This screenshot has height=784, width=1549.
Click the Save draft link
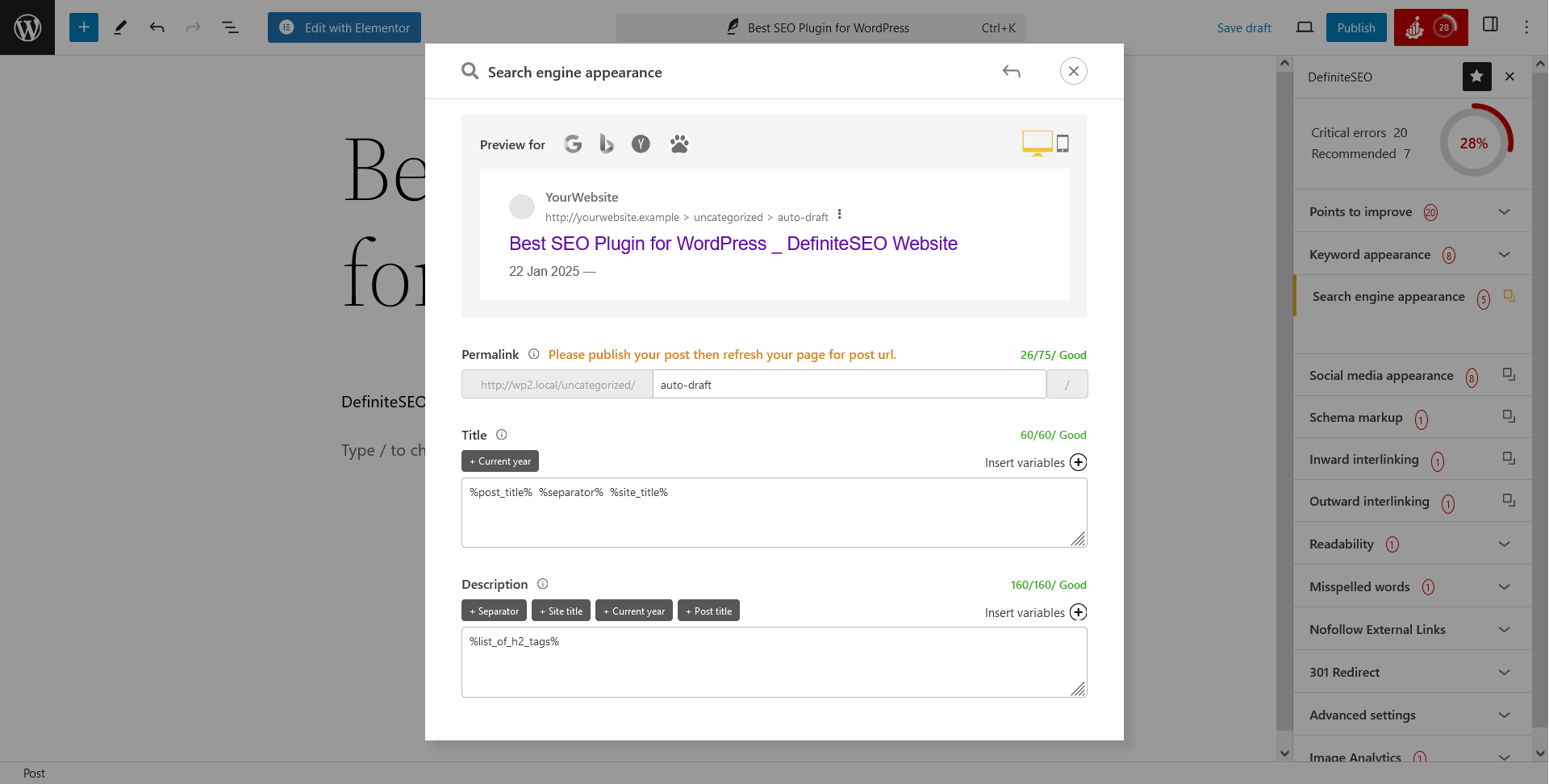point(1244,27)
